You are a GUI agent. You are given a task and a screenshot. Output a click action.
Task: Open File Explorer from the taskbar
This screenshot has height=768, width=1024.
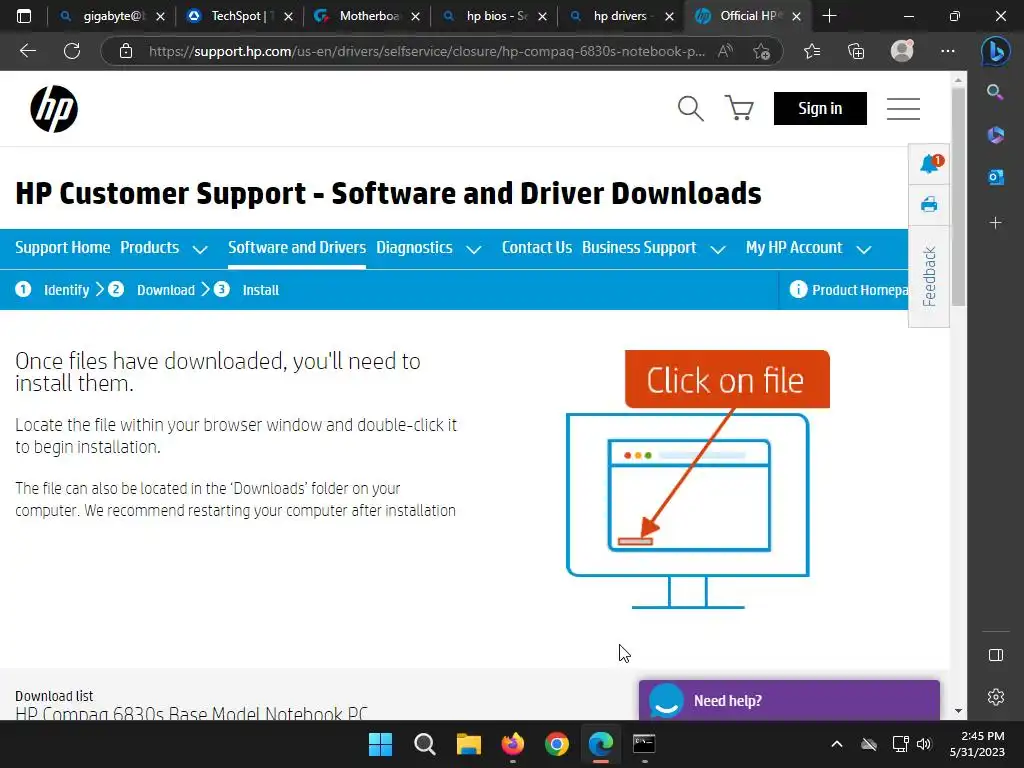click(x=468, y=744)
